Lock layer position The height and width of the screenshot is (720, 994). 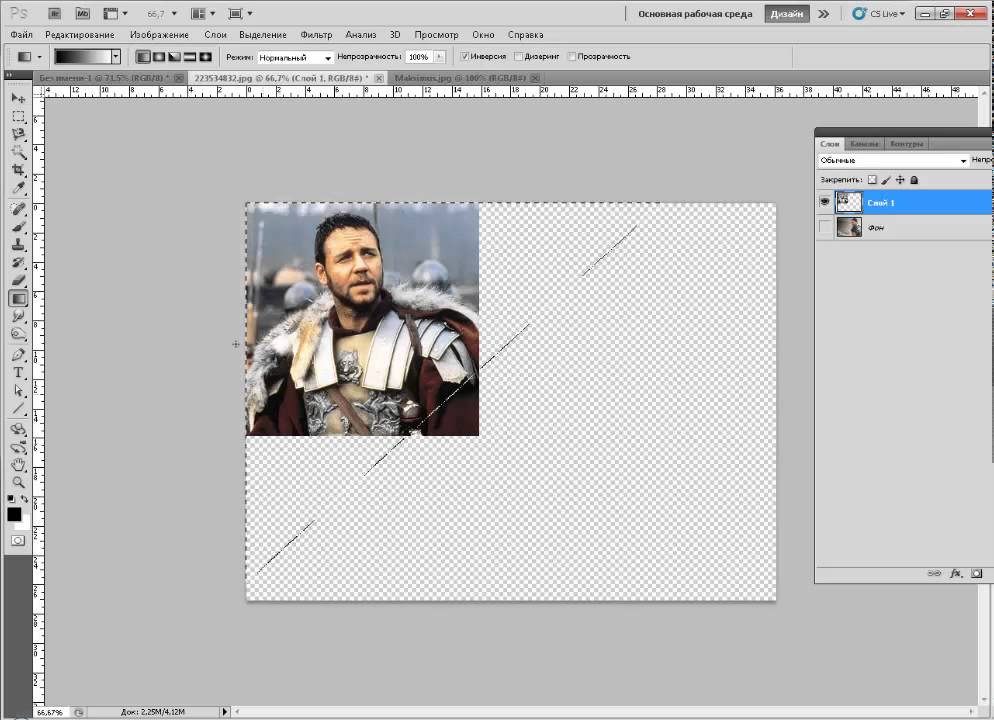(x=900, y=180)
